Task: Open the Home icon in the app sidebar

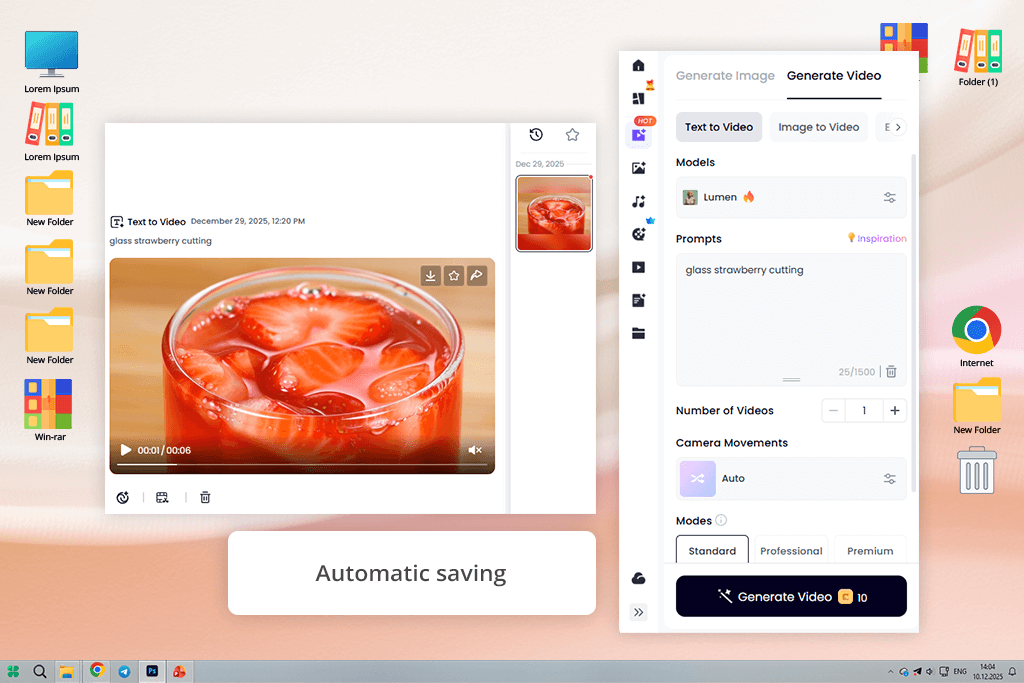Action: click(639, 65)
